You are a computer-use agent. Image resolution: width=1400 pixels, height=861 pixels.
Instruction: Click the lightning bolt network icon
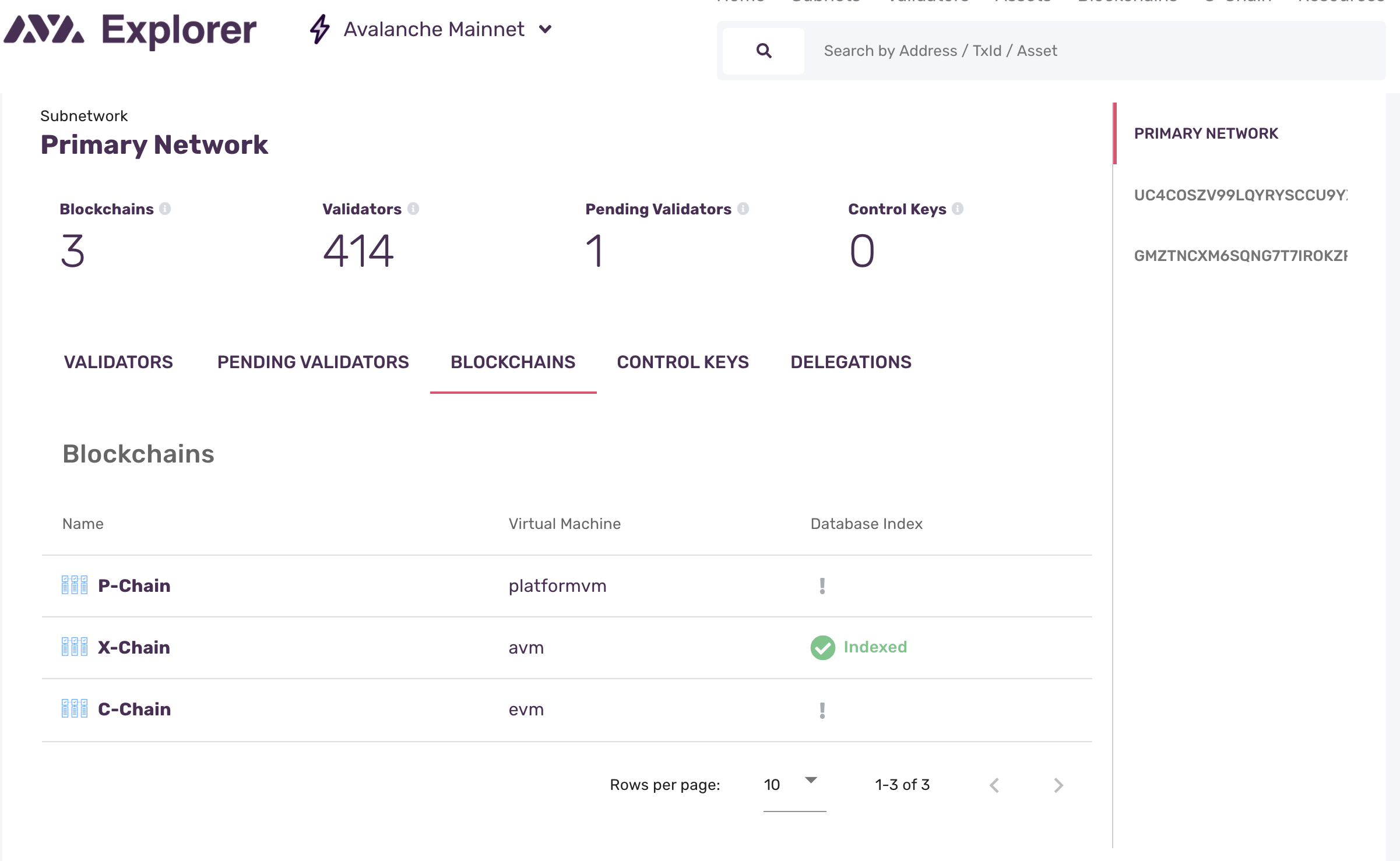(319, 29)
